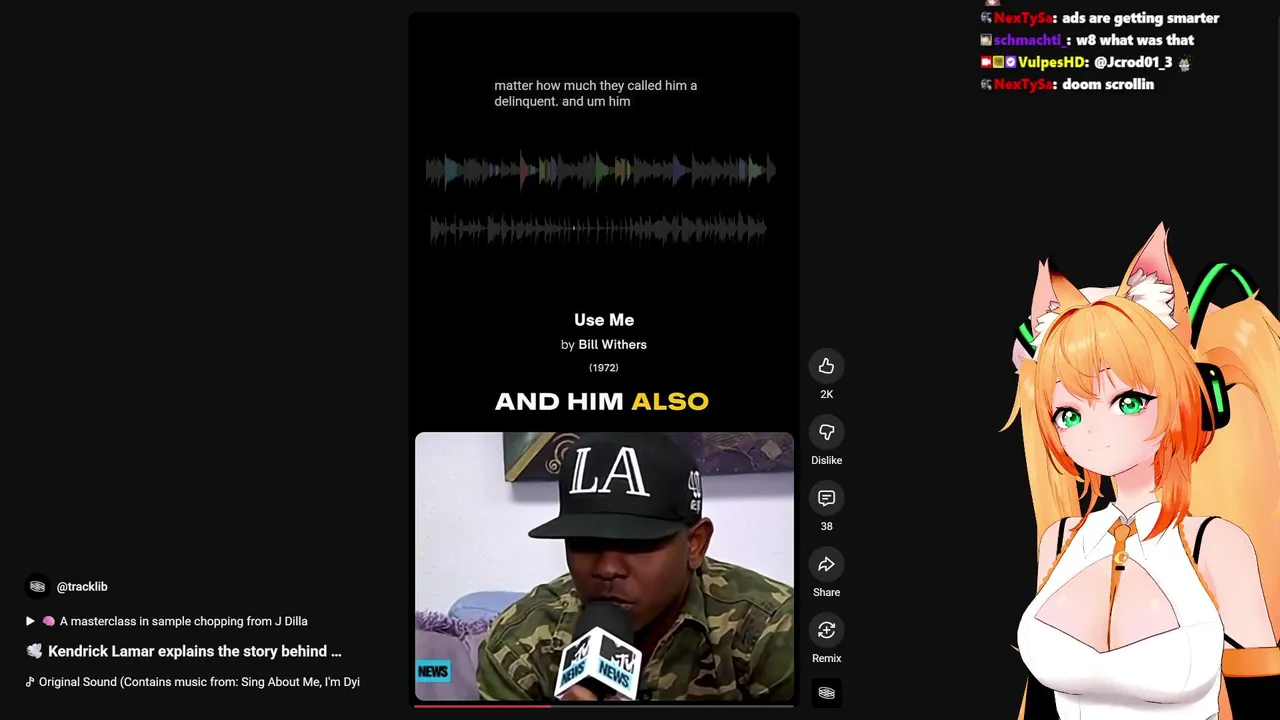Viewport: 1280px width, 720px height.
Task: Like the Short with thumbs-up icon
Action: (826, 366)
